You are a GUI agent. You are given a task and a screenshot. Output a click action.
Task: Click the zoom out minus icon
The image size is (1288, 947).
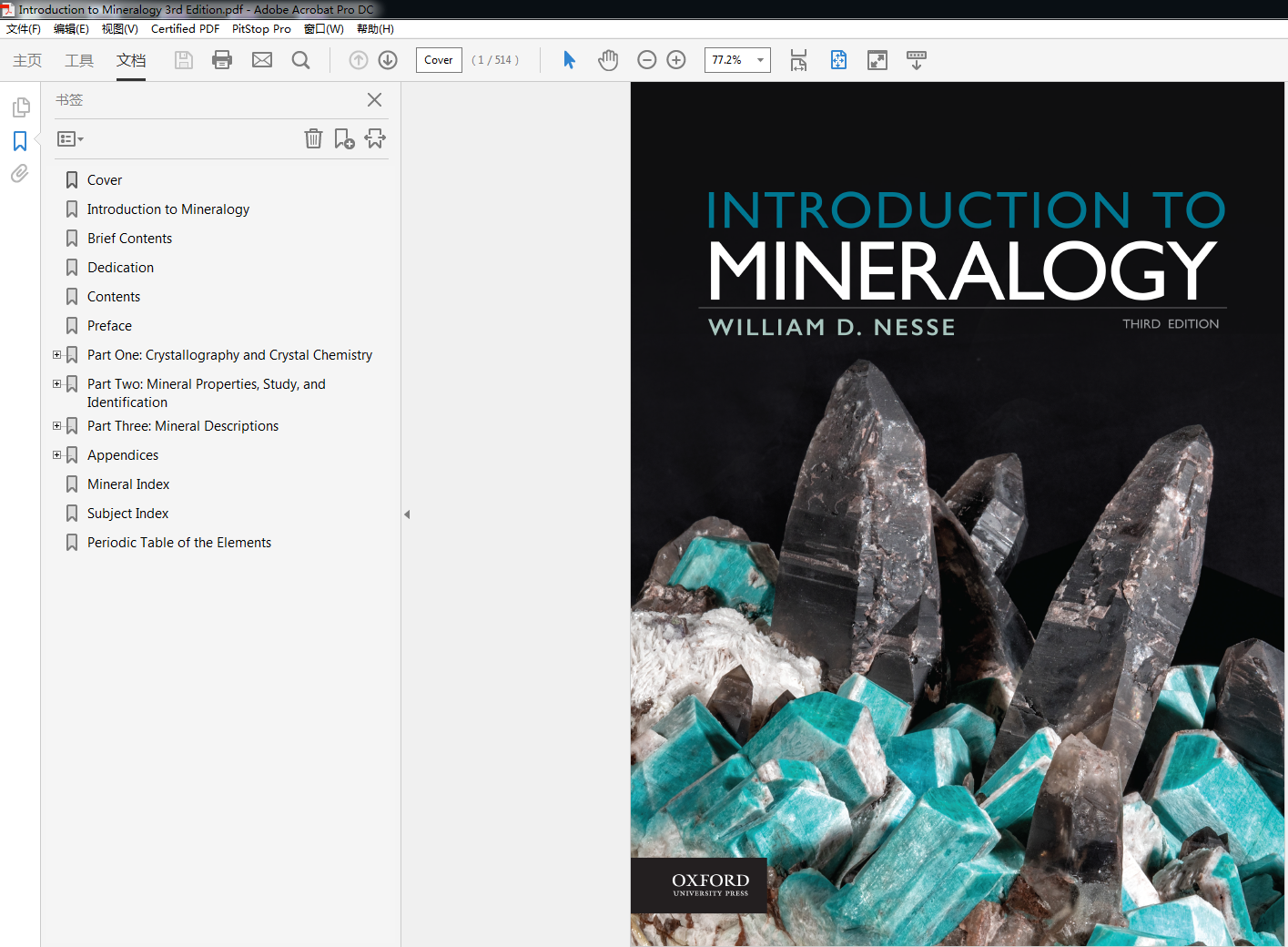[x=647, y=60]
